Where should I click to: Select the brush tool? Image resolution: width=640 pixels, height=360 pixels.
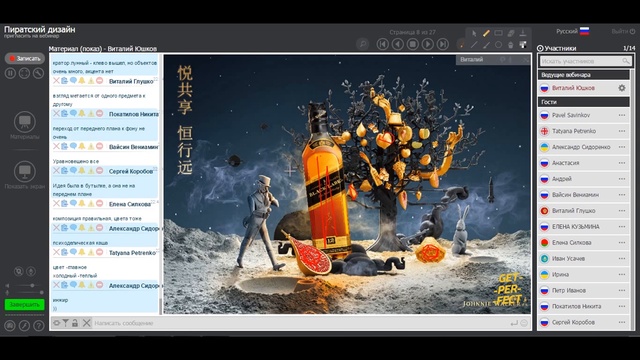coord(486,45)
